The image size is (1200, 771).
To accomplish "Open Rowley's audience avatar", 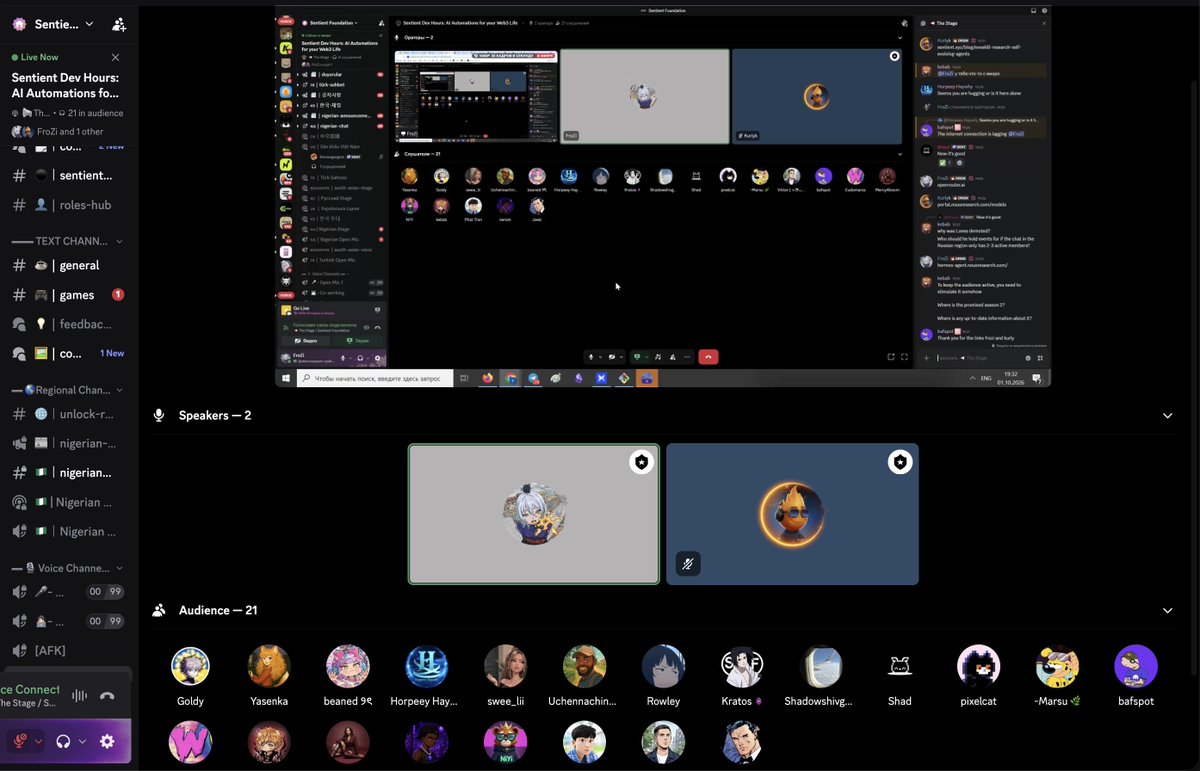I will coord(663,666).
